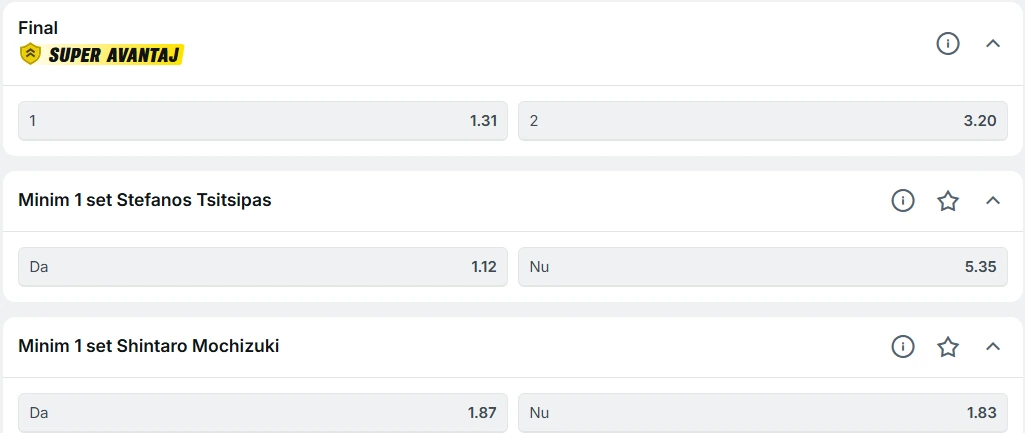Viewport: 1025px width, 433px height.
Task: Show info for Mochizuki minimum 1 set market
Action: click(903, 347)
